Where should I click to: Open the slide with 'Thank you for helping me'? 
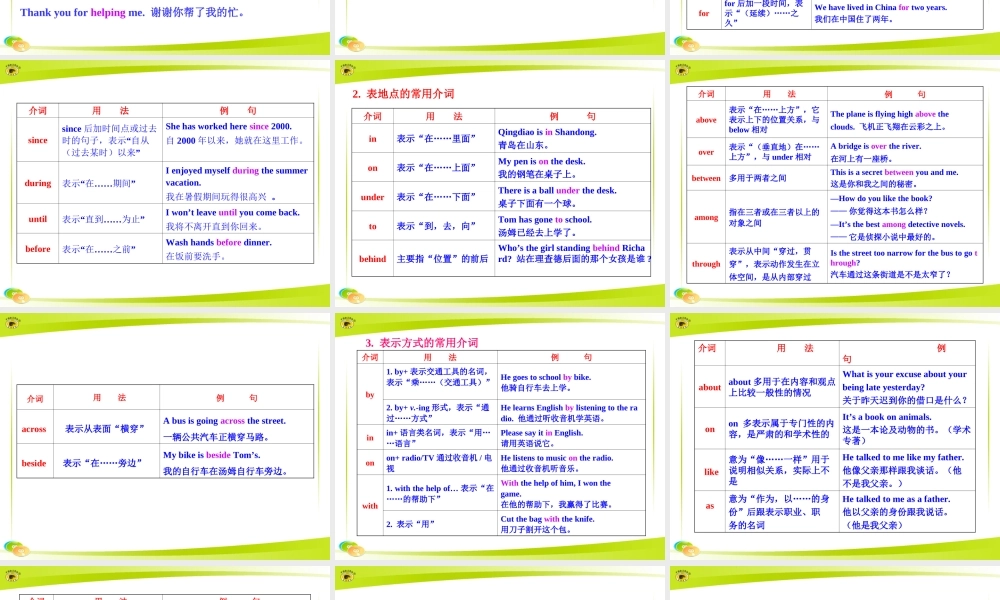coord(165,27)
